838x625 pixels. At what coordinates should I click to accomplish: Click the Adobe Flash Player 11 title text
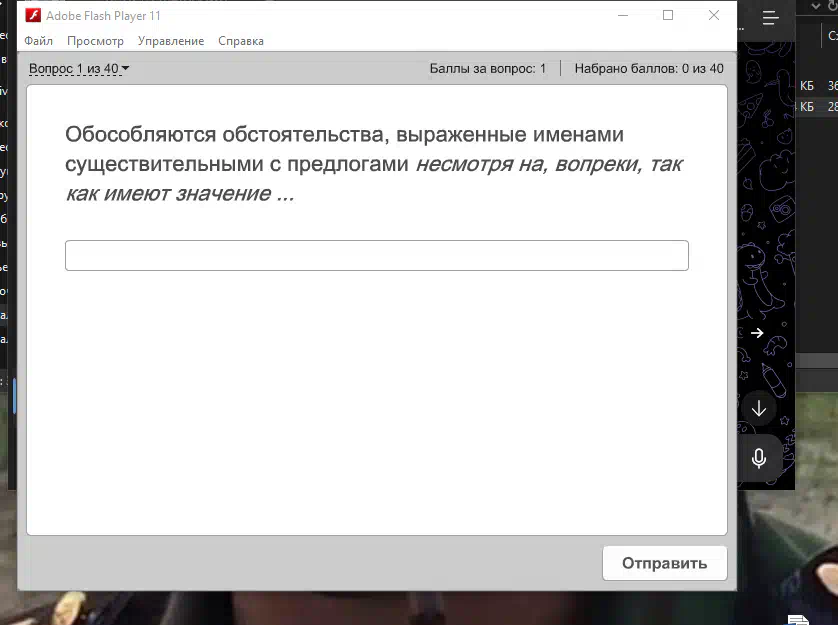[103, 16]
